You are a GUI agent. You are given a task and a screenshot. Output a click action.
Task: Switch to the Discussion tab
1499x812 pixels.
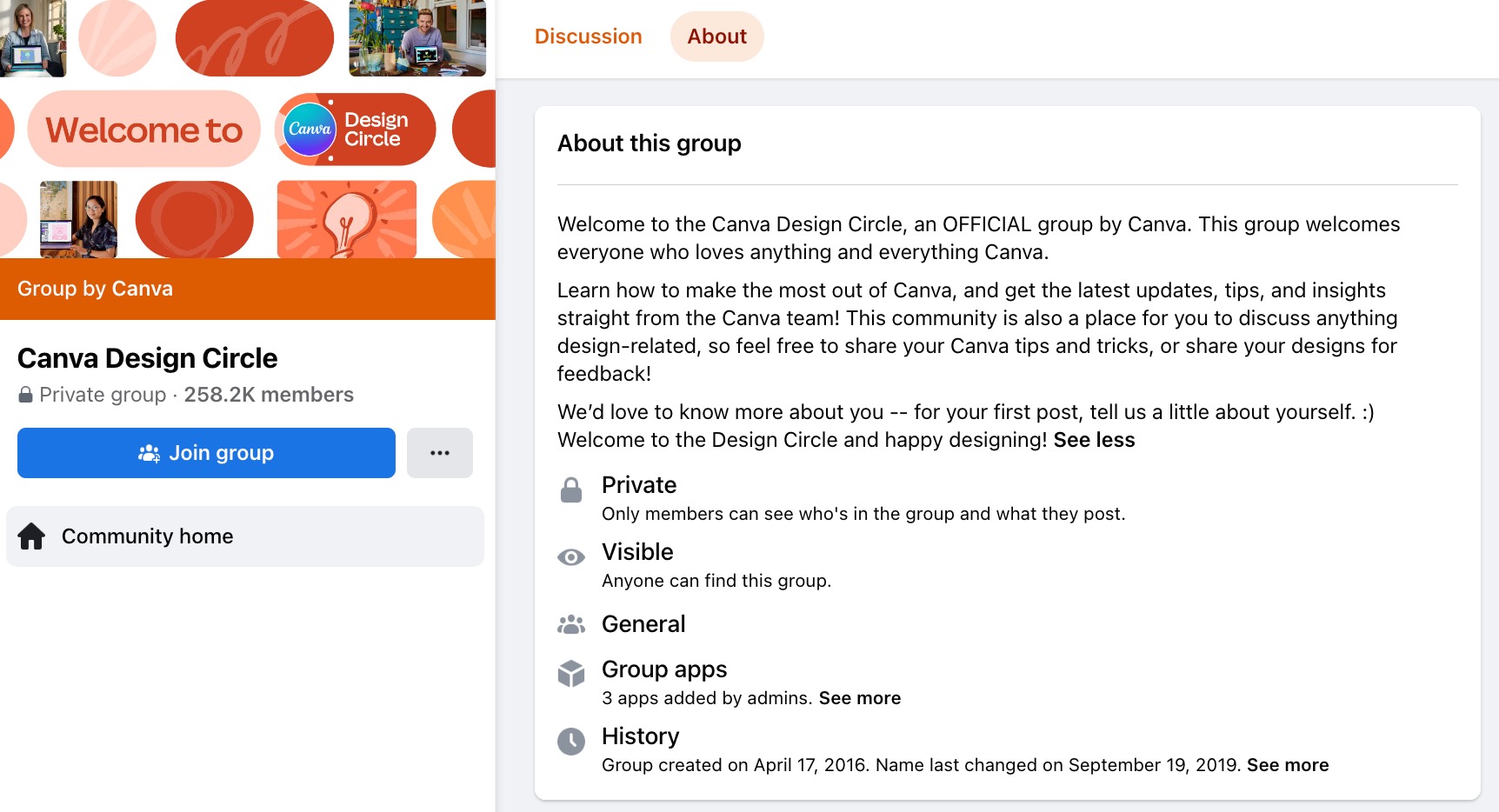[588, 37]
